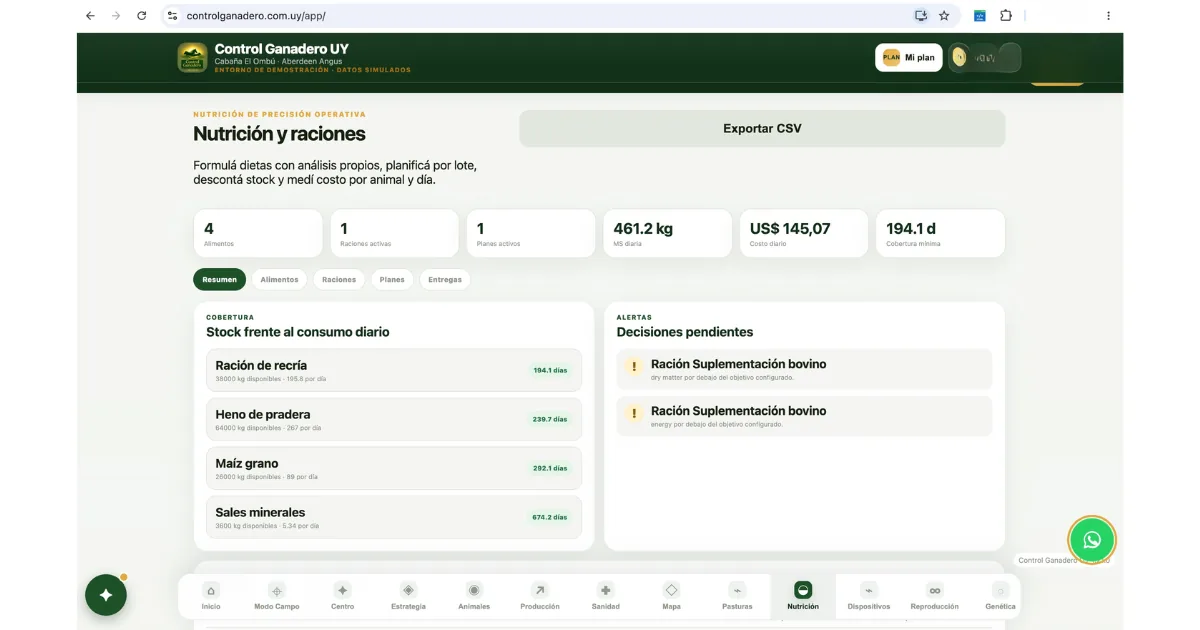This screenshot has height=630, width=1200.
Task: Click the US$ 145,07 Costo diario card
Action: pyautogui.click(x=804, y=233)
